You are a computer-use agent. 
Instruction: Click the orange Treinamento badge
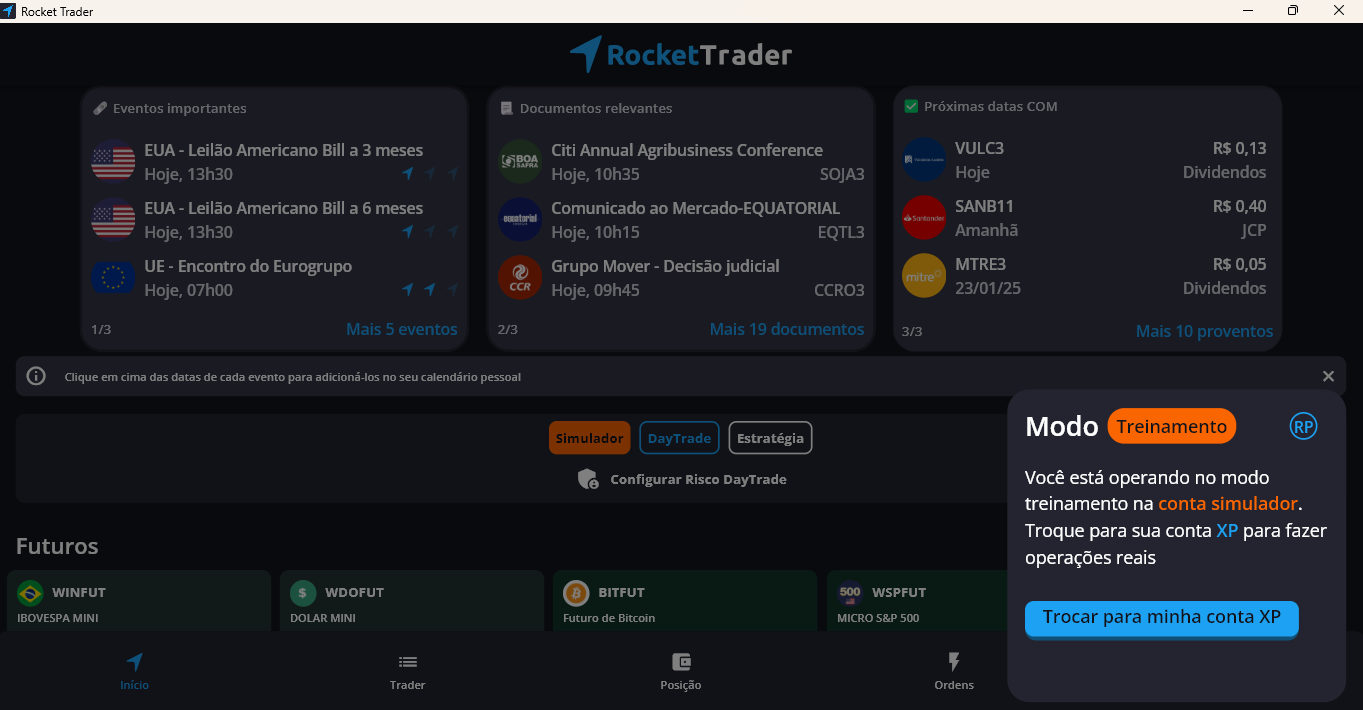tap(1172, 427)
